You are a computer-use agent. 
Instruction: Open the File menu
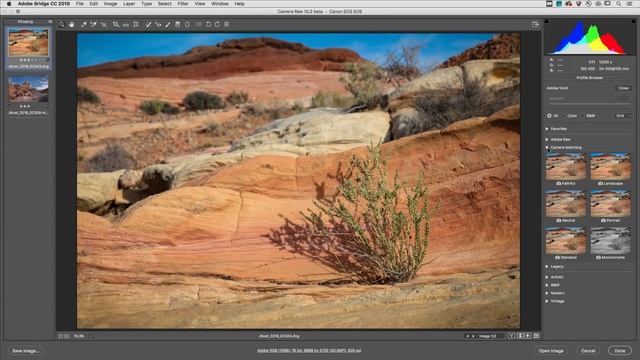click(x=80, y=4)
